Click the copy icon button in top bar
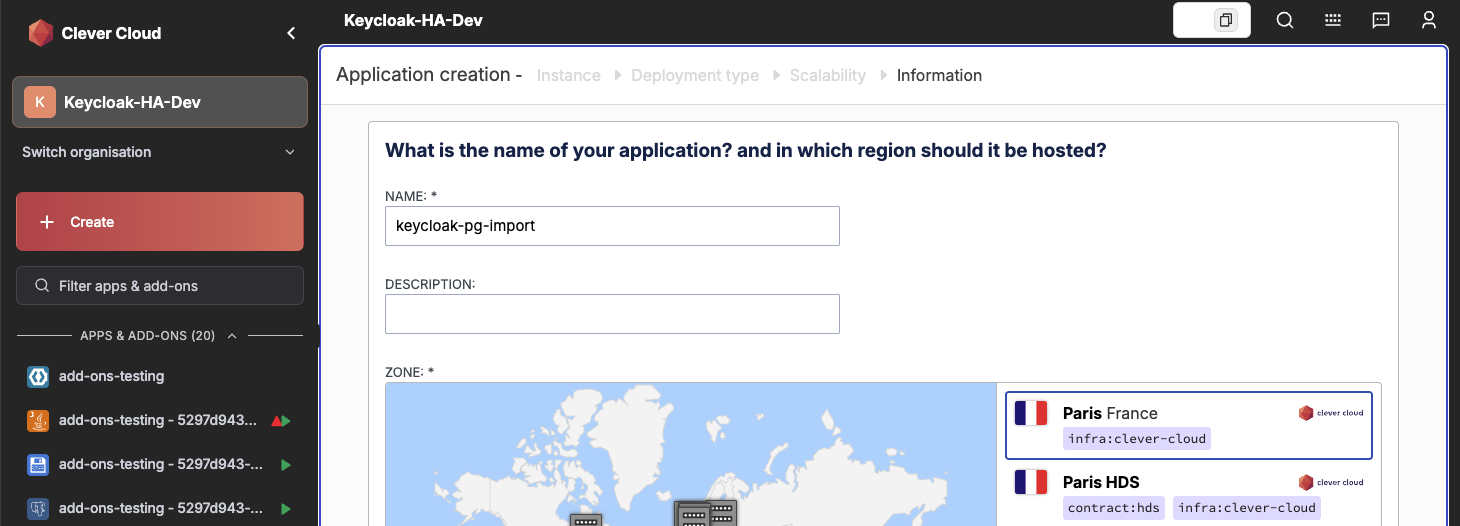Screen dimensions: 1460x526 coord(1225,20)
